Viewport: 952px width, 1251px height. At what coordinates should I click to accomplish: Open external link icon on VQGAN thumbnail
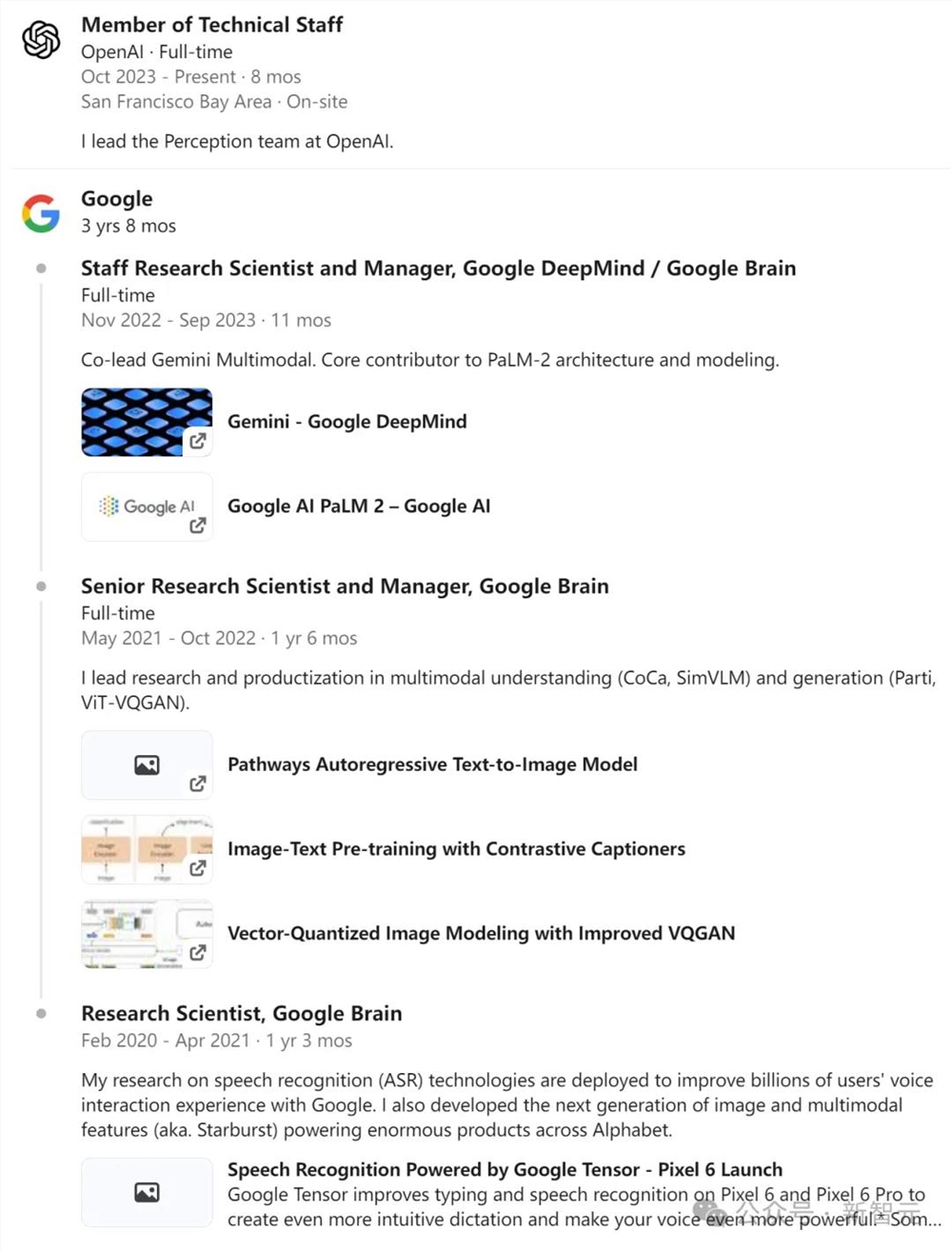coord(197,952)
